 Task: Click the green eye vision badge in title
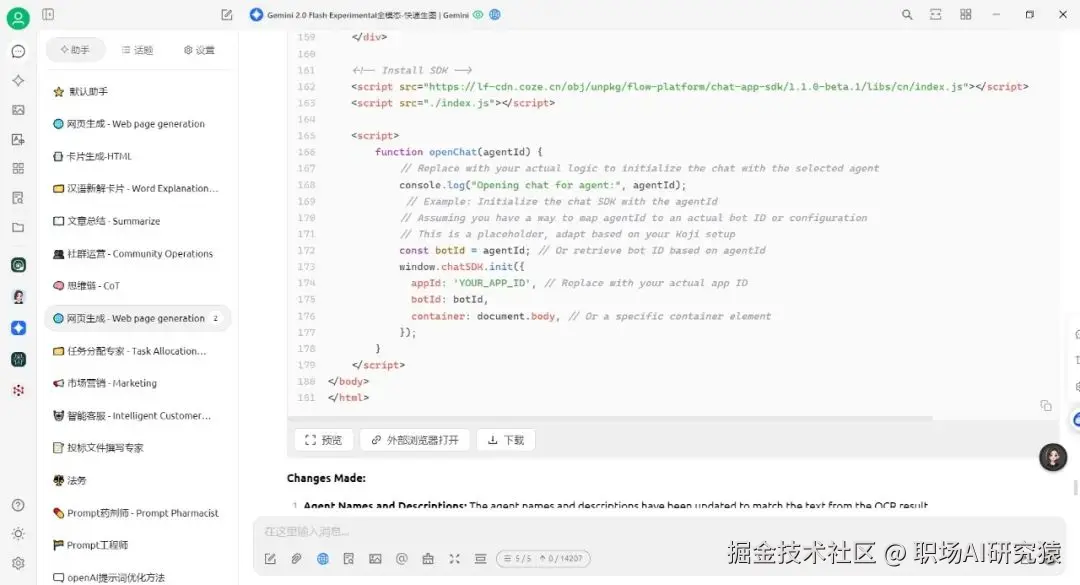coord(478,14)
